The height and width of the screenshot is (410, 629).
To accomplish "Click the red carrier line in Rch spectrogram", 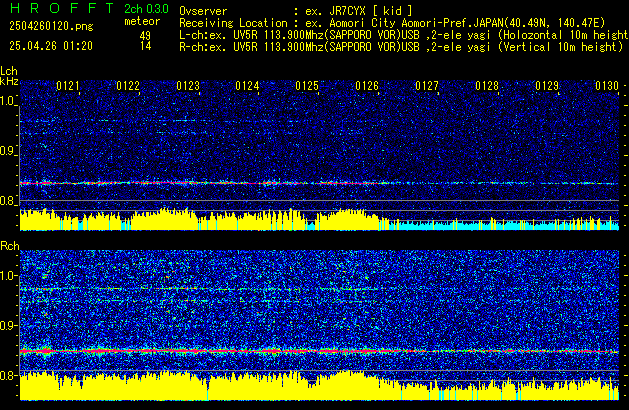I will tap(320, 351).
